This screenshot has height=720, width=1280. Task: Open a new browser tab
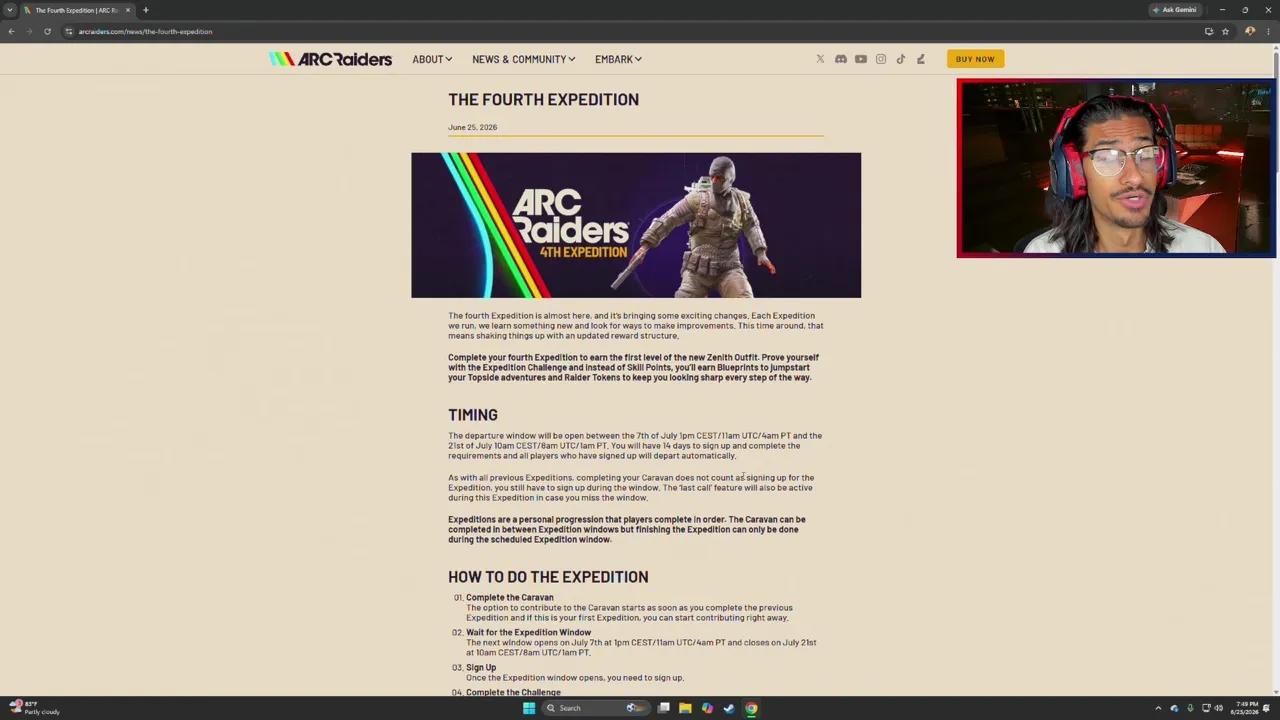pyautogui.click(x=145, y=10)
